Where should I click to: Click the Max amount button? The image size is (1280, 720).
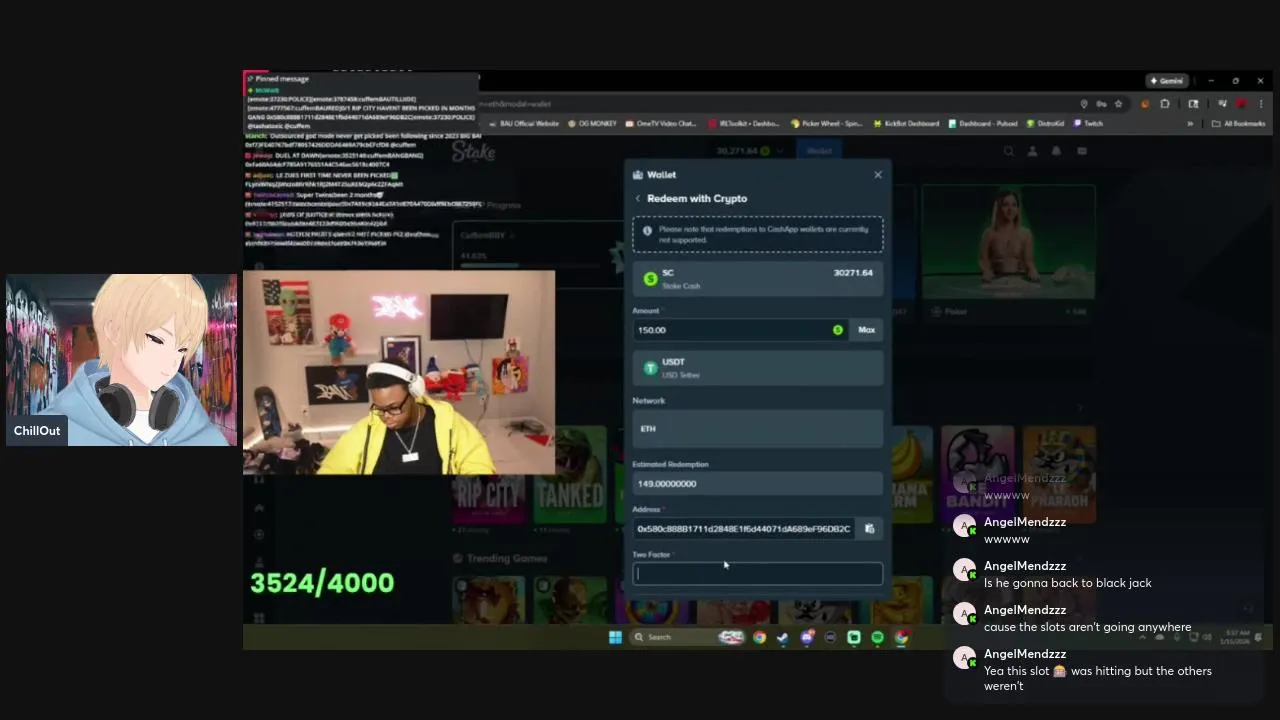866,330
